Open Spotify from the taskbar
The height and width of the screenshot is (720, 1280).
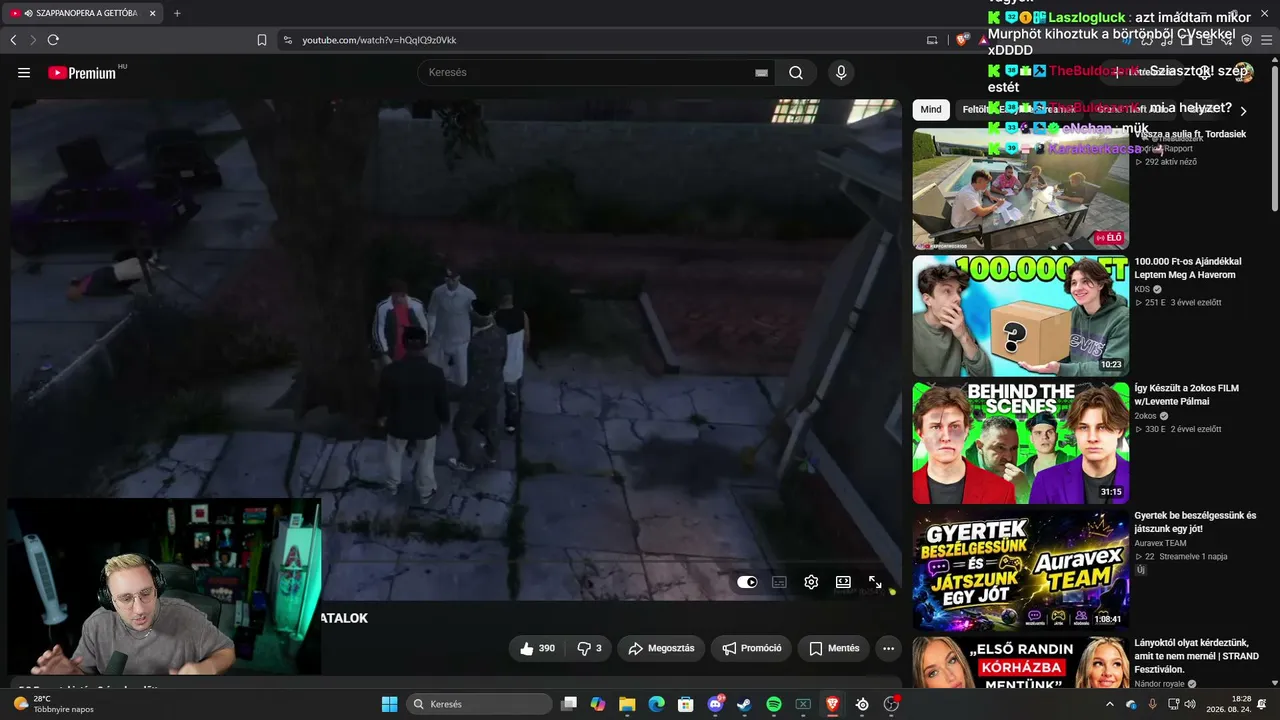pos(774,704)
